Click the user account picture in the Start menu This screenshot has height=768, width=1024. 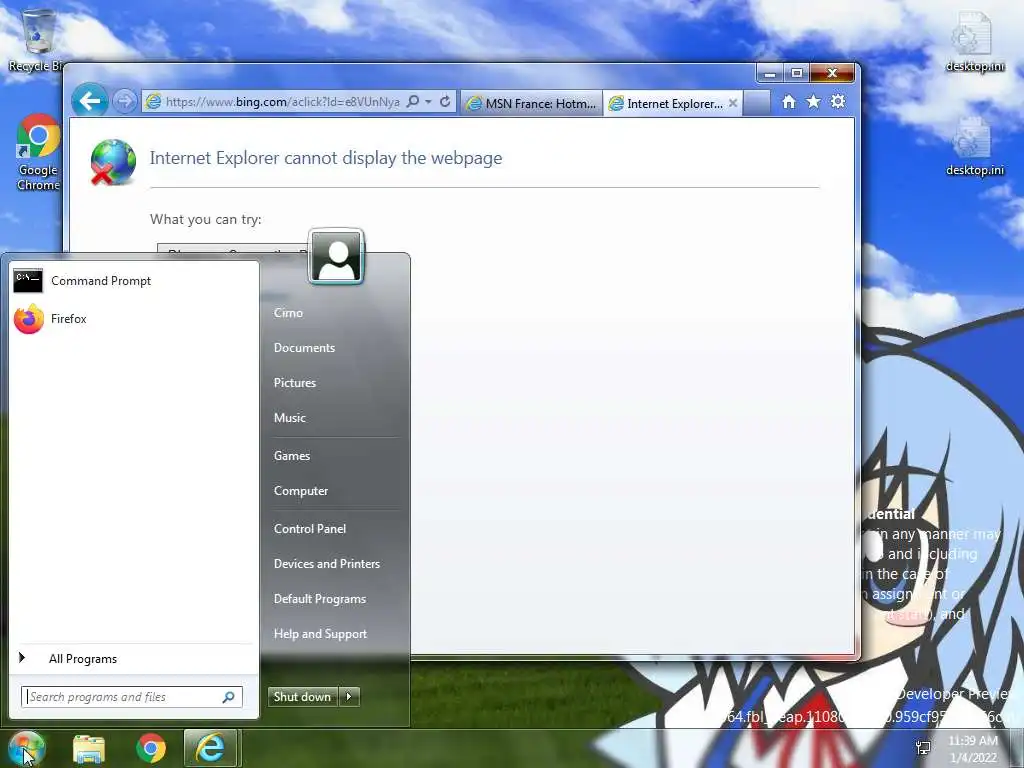click(336, 257)
